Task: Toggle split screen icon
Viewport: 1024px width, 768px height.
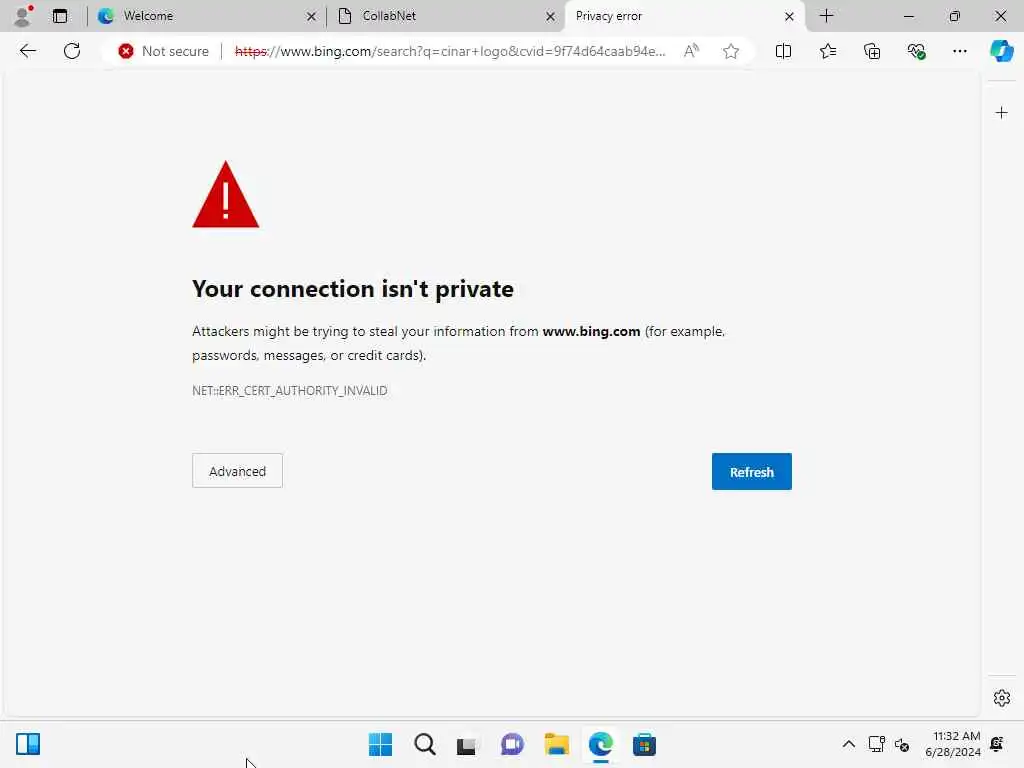Action: click(783, 51)
